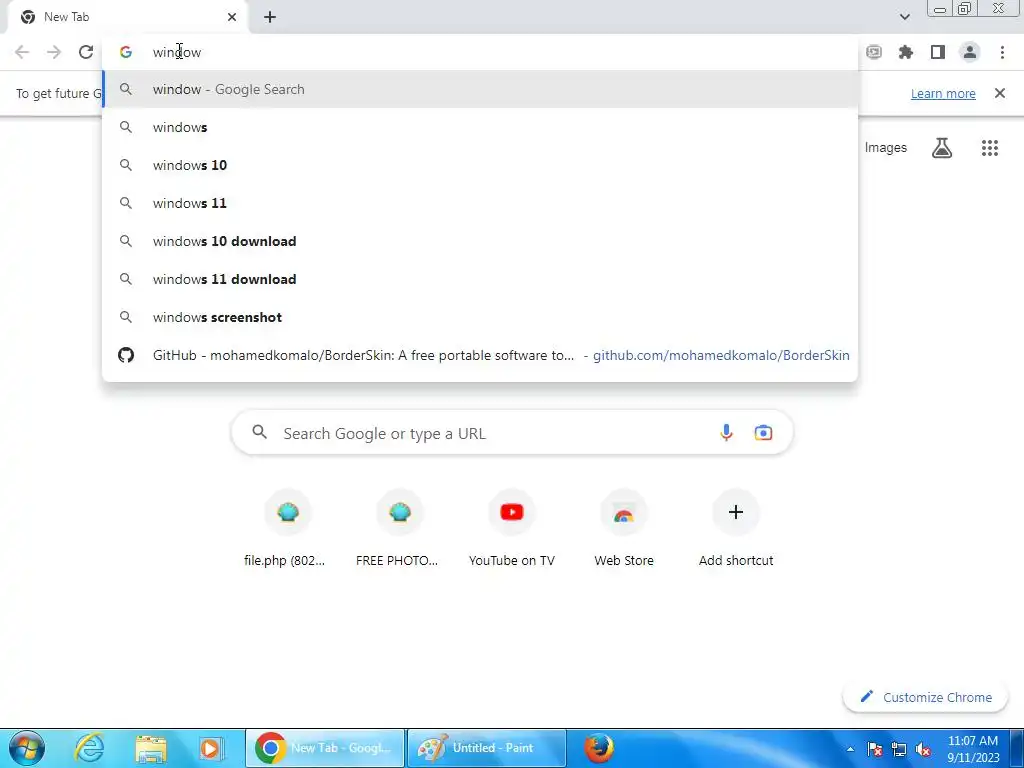The height and width of the screenshot is (768, 1024).
Task: Start voice search with microphone icon
Action: (x=726, y=433)
